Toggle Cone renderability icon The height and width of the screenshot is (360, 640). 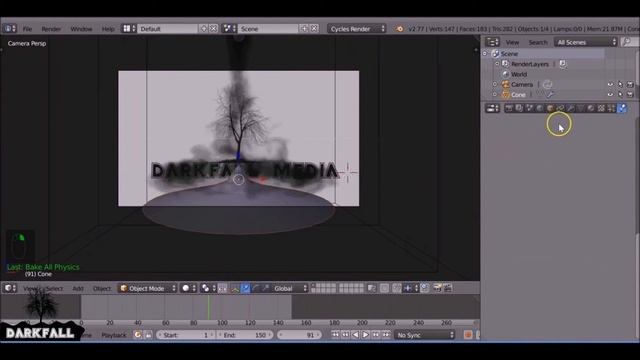click(630, 95)
